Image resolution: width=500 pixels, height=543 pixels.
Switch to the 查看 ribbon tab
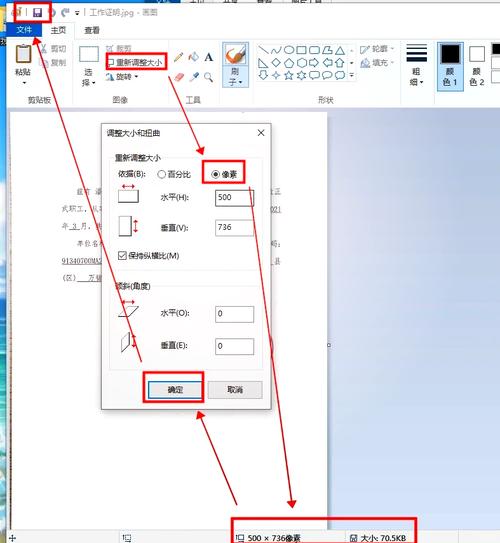92,30
